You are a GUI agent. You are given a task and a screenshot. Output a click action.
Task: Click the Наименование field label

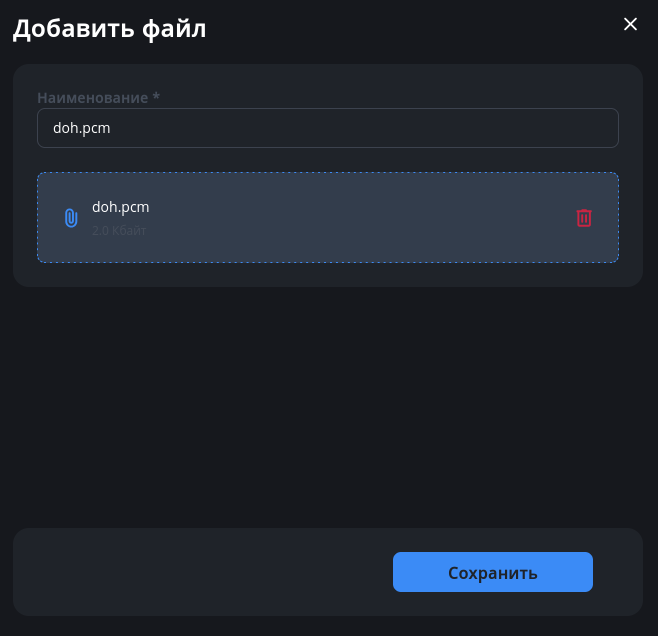93,97
